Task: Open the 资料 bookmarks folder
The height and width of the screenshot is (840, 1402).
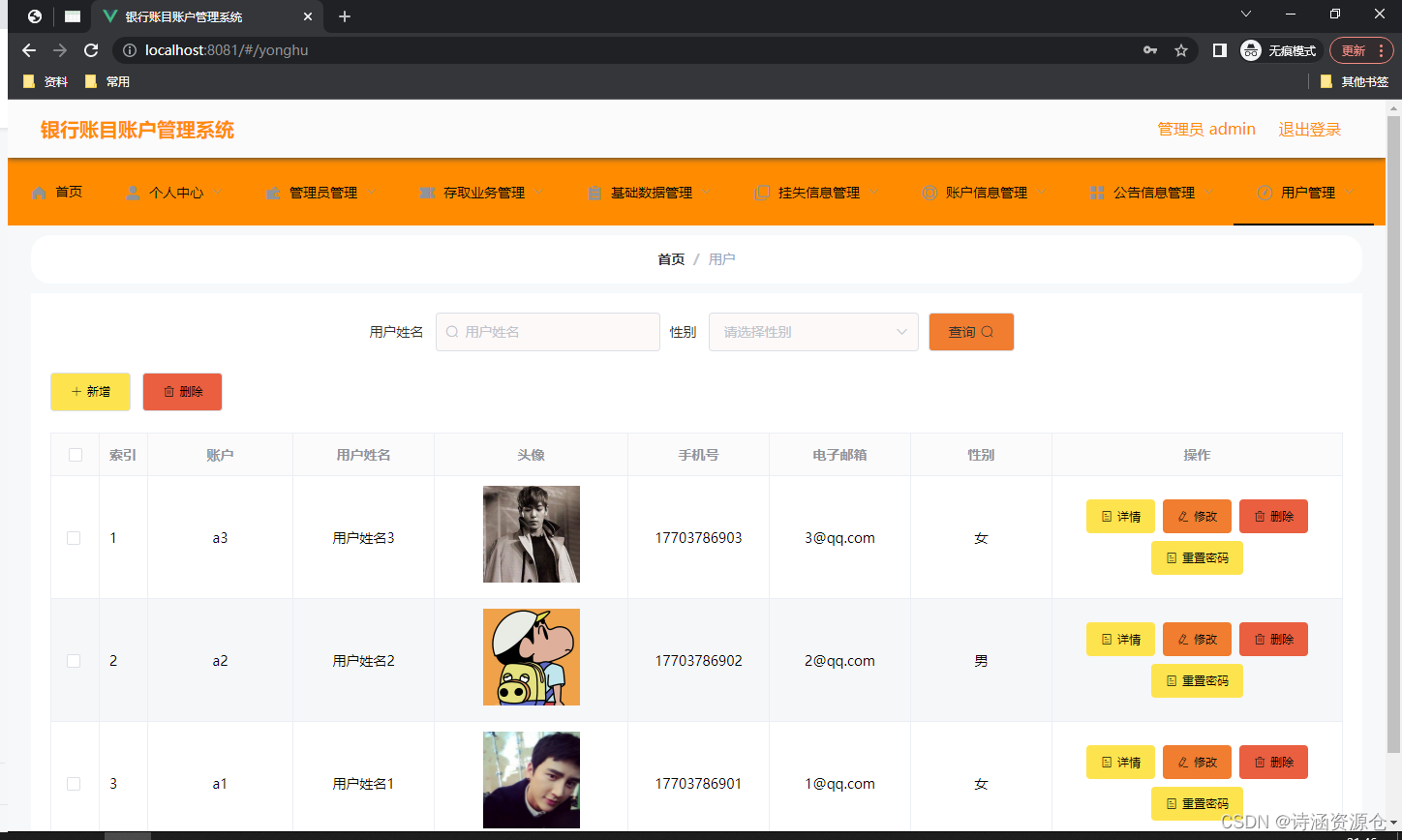Action: [46, 82]
